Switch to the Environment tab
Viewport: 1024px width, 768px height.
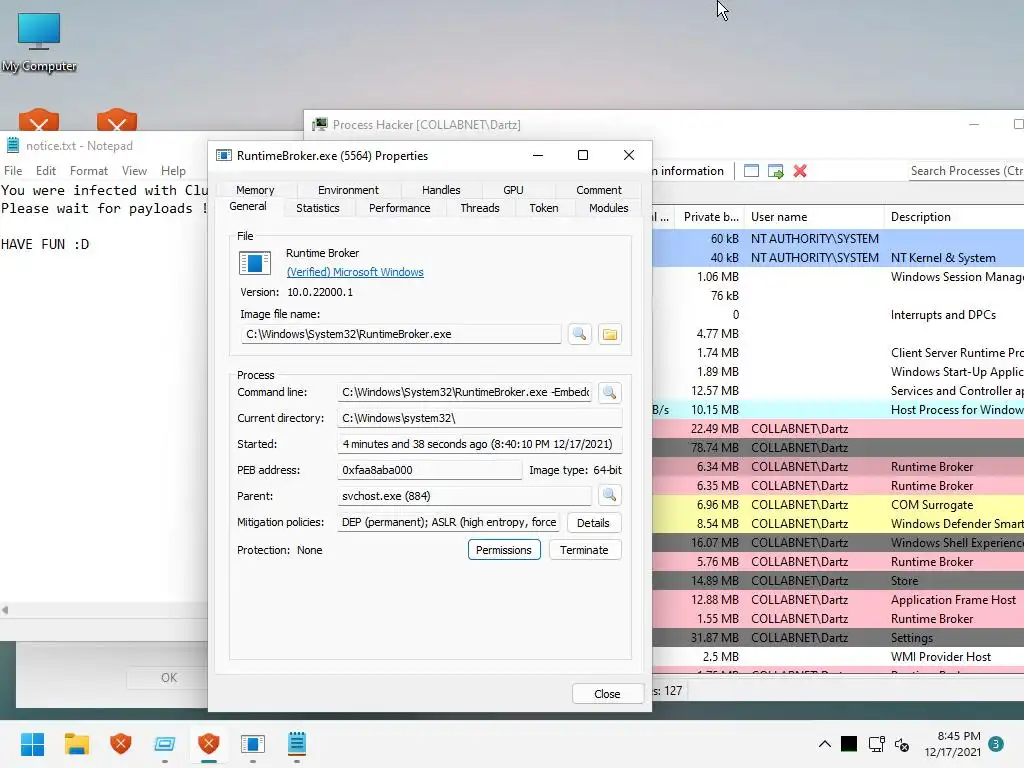[x=348, y=190]
